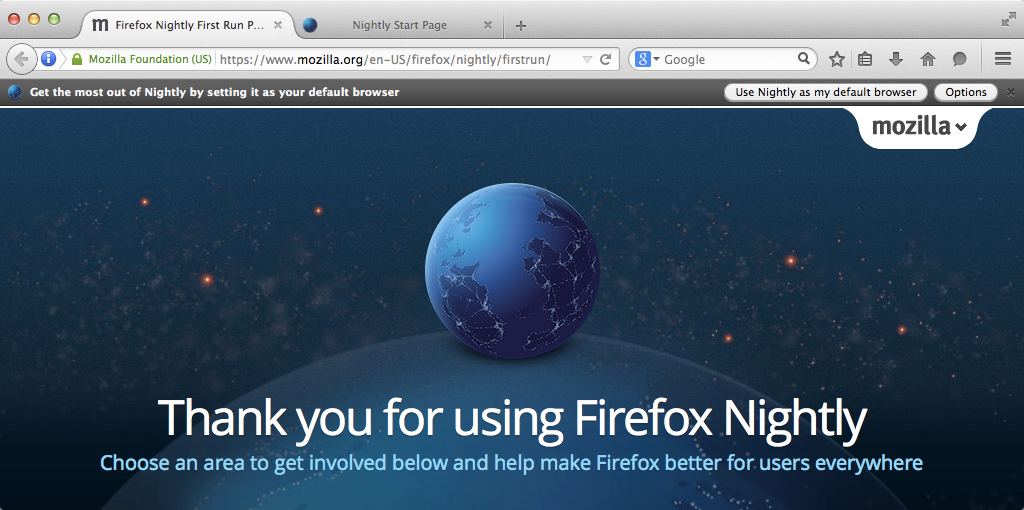Click 'Choose an area to get involved' subtitle

pos(511,463)
